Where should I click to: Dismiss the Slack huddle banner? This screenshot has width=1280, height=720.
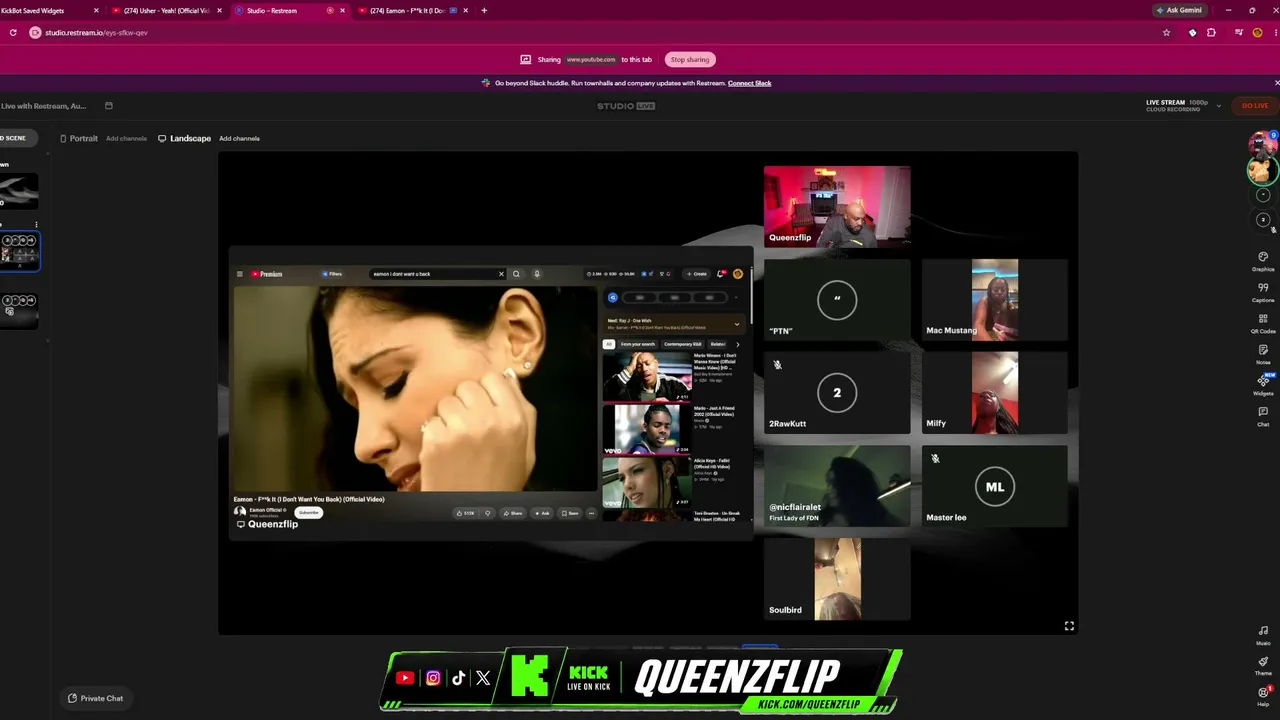point(1276,83)
